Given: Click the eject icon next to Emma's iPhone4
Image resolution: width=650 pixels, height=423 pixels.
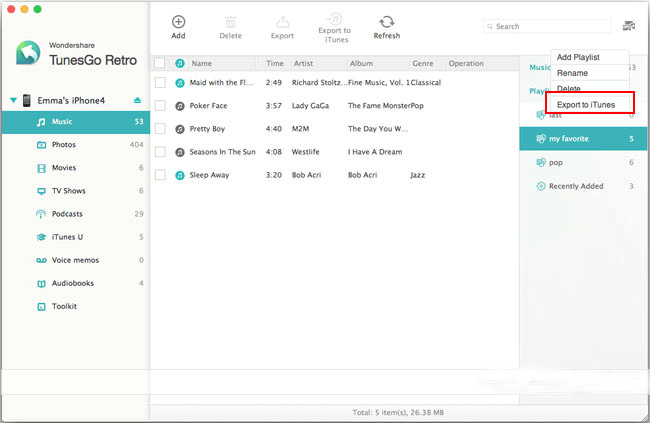Looking at the screenshot, I should tap(137, 100).
